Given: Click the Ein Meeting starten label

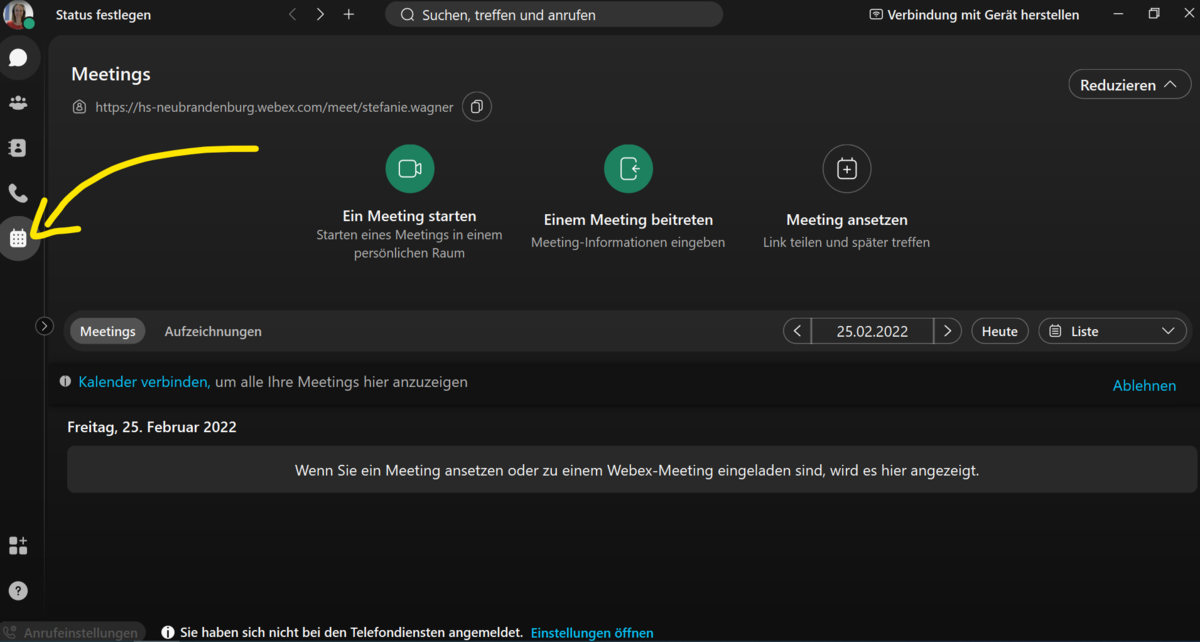Looking at the screenshot, I should tap(409, 216).
